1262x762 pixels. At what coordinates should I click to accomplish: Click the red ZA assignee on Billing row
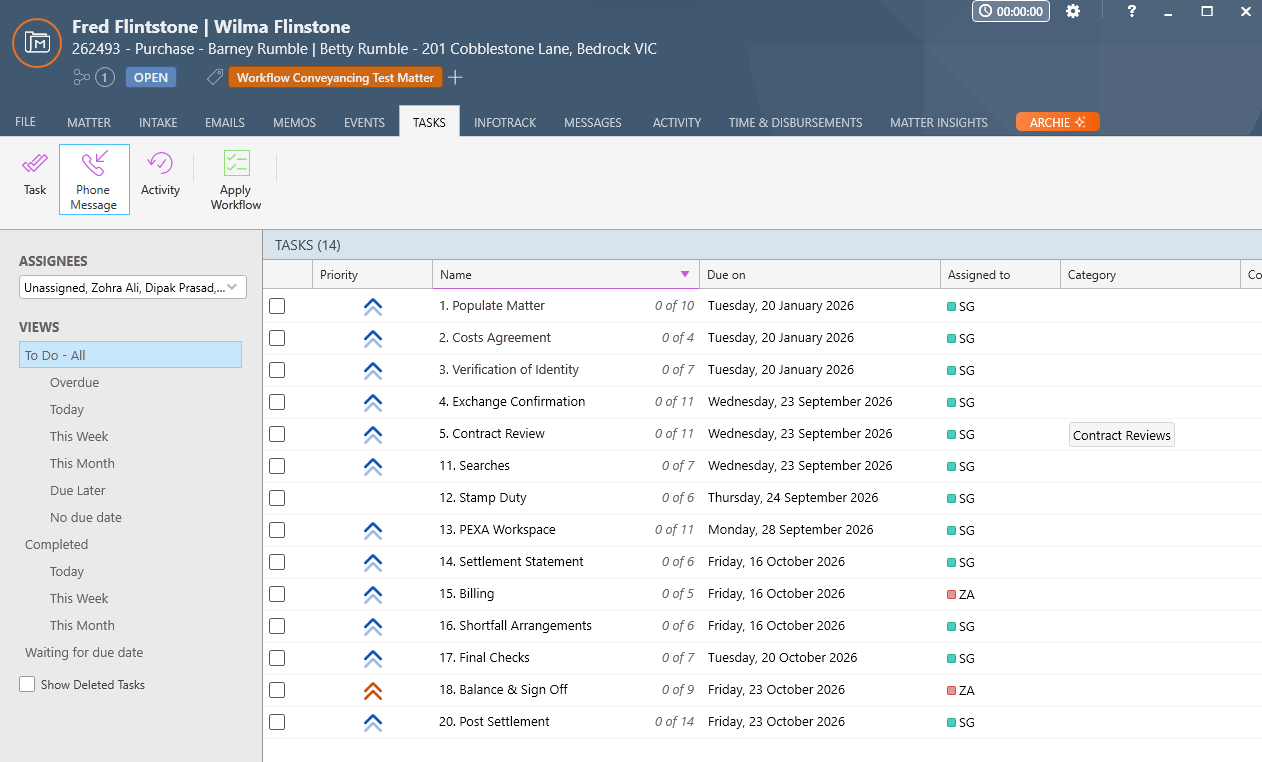[961, 594]
